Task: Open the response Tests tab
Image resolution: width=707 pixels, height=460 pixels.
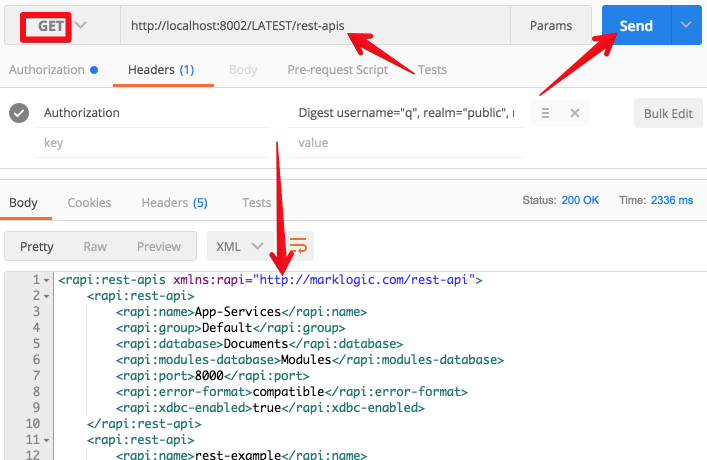Action: click(256, 203)
